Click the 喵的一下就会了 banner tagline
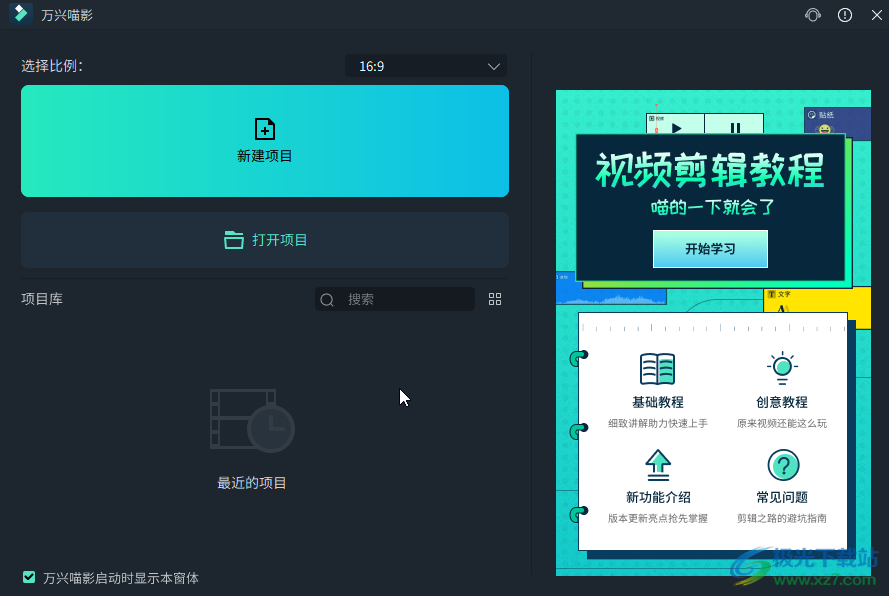 712,207
